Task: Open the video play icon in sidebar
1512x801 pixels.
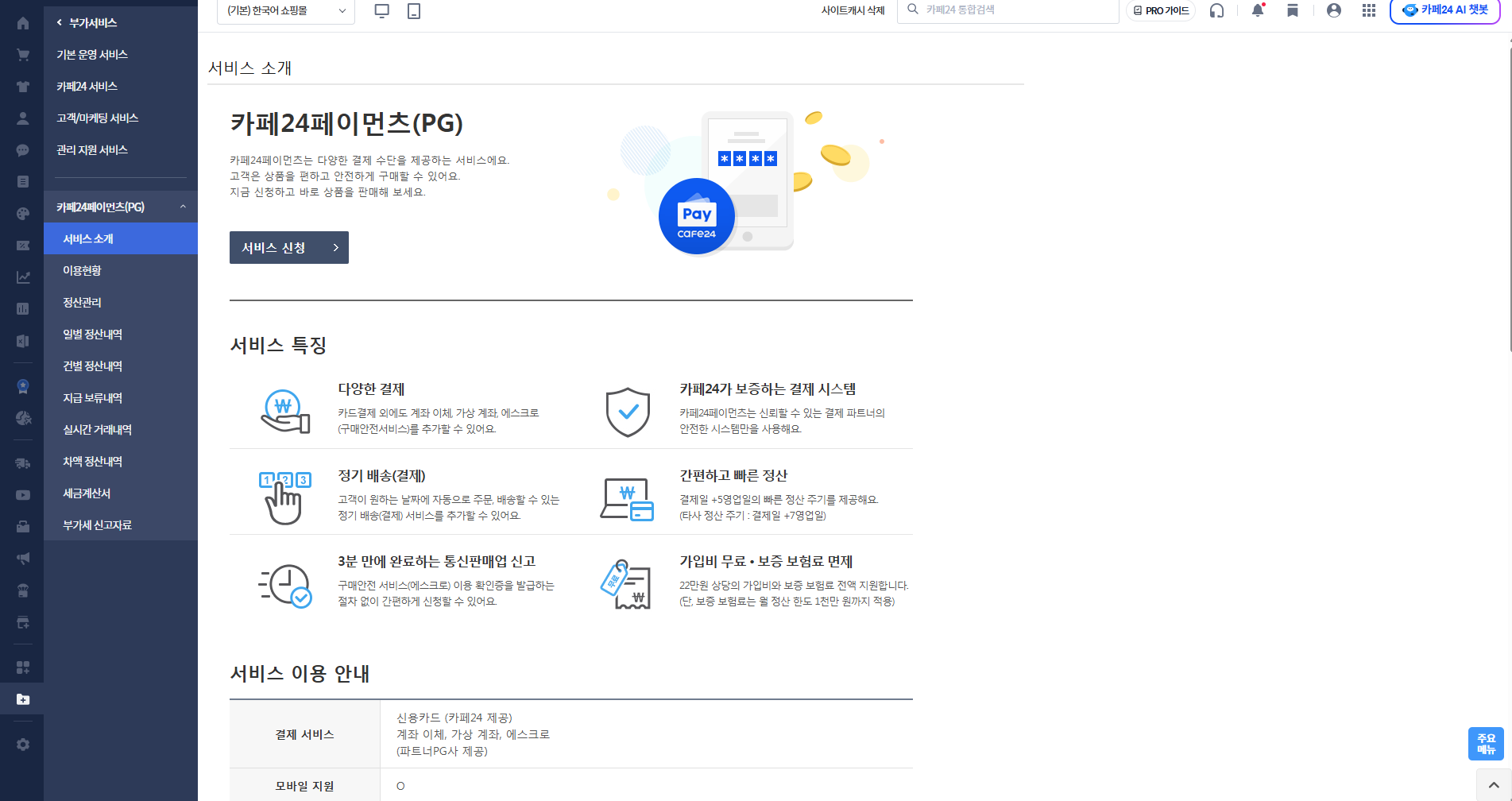Action: (x=22, y=495)
